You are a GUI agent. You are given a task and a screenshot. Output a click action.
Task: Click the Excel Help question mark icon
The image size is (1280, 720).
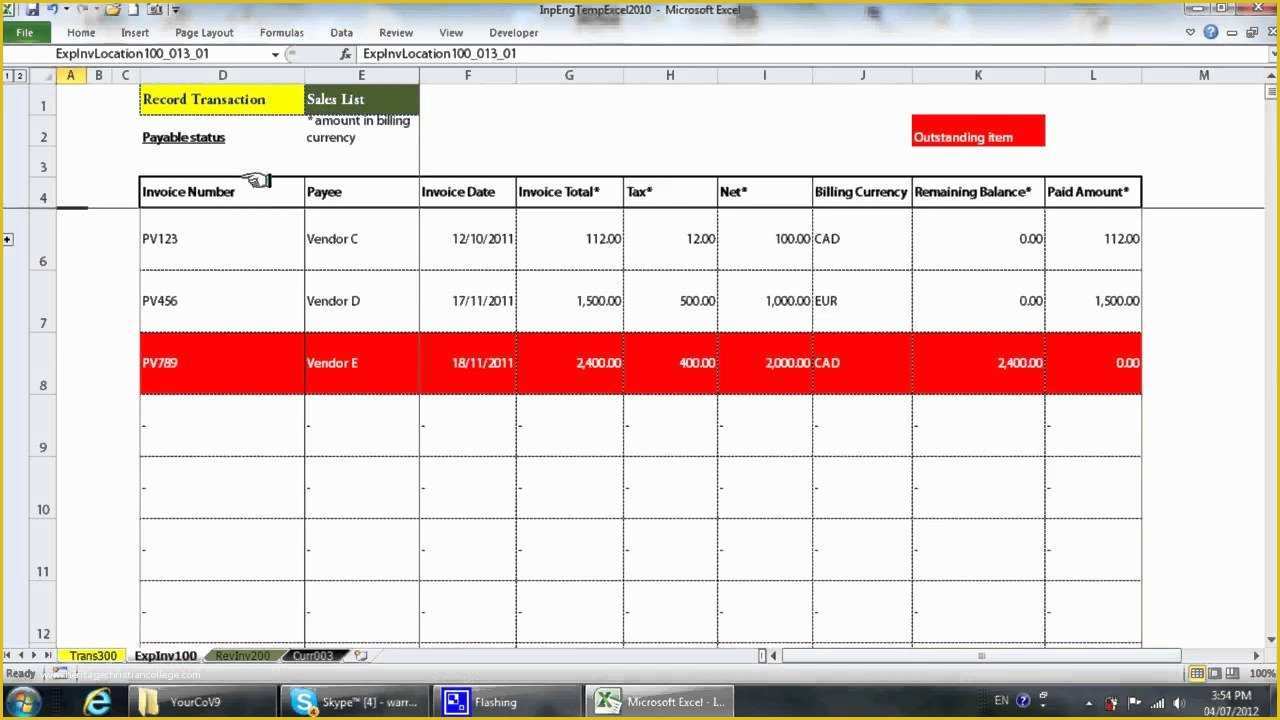1211,32
